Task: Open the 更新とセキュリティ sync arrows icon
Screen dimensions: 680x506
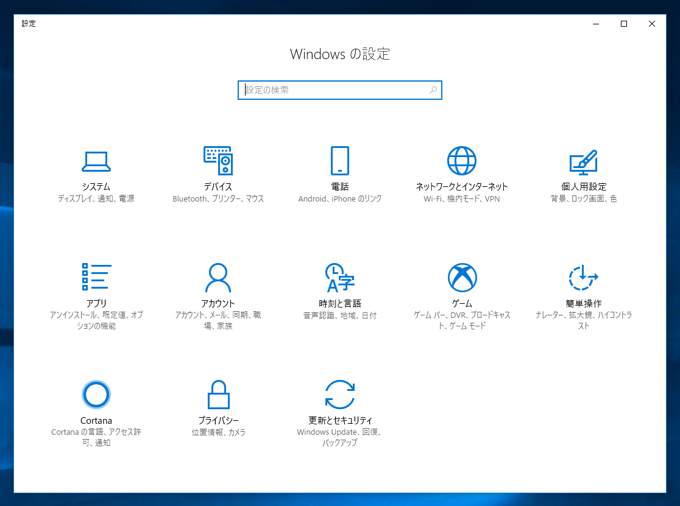Action: pyautogui.click(x=340, y=395)
